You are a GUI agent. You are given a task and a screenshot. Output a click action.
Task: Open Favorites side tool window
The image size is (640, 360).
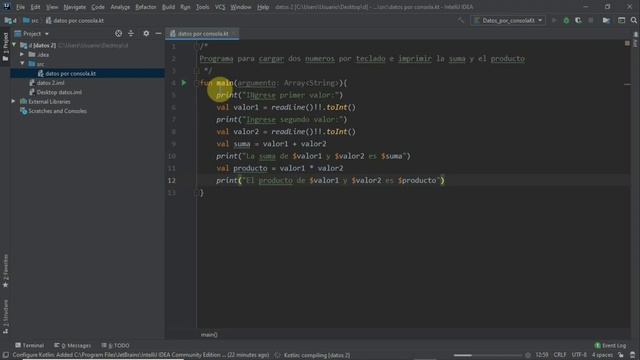coord(5,271)
